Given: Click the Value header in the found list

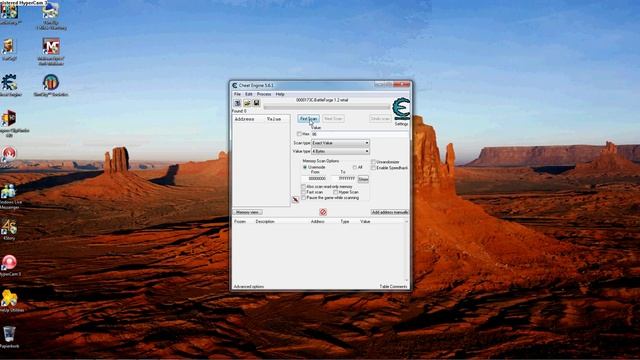Looking at the screenshot, I should click(x=274, y=119).
